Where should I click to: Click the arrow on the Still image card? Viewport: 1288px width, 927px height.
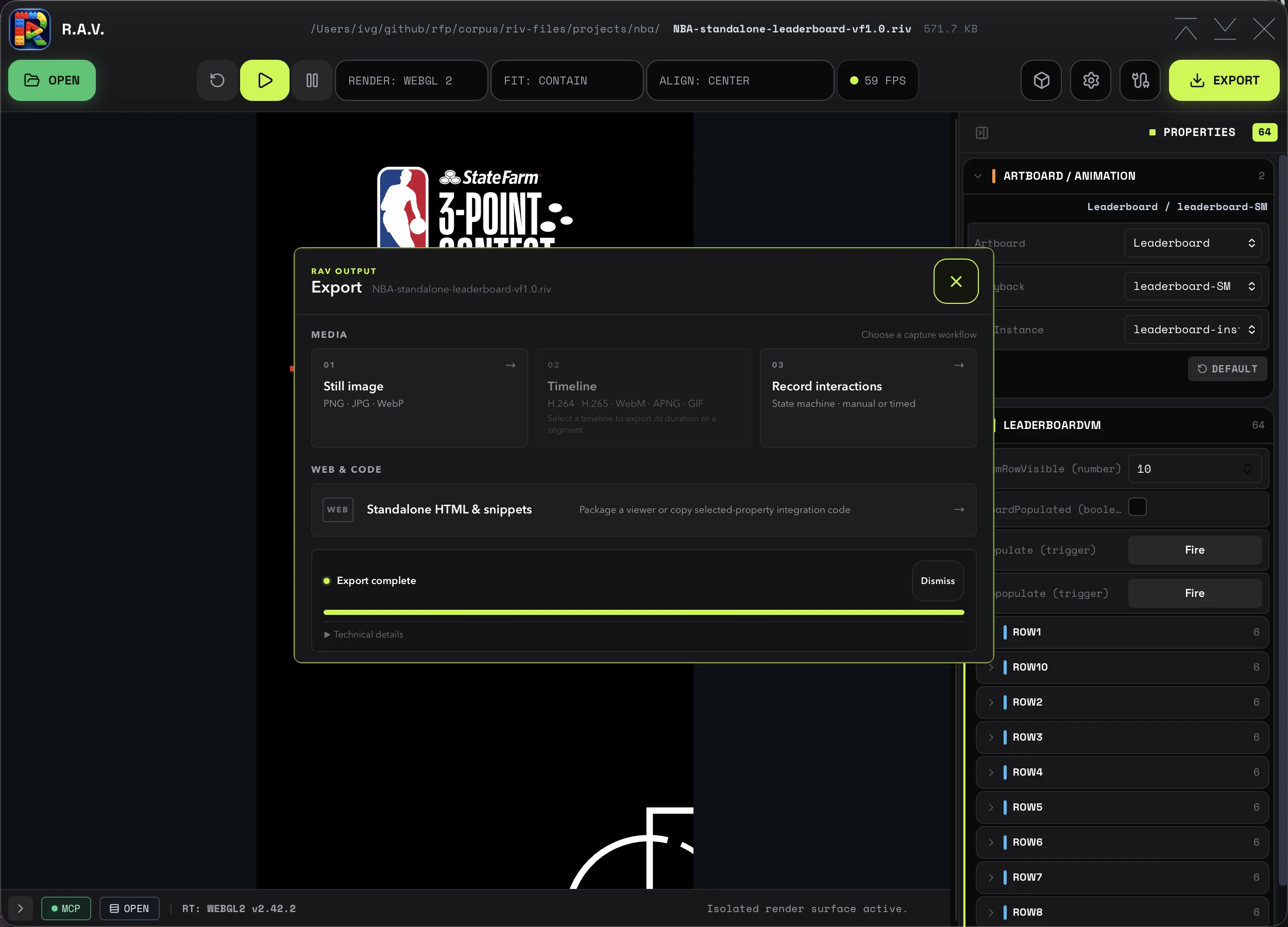click(511, 365)
